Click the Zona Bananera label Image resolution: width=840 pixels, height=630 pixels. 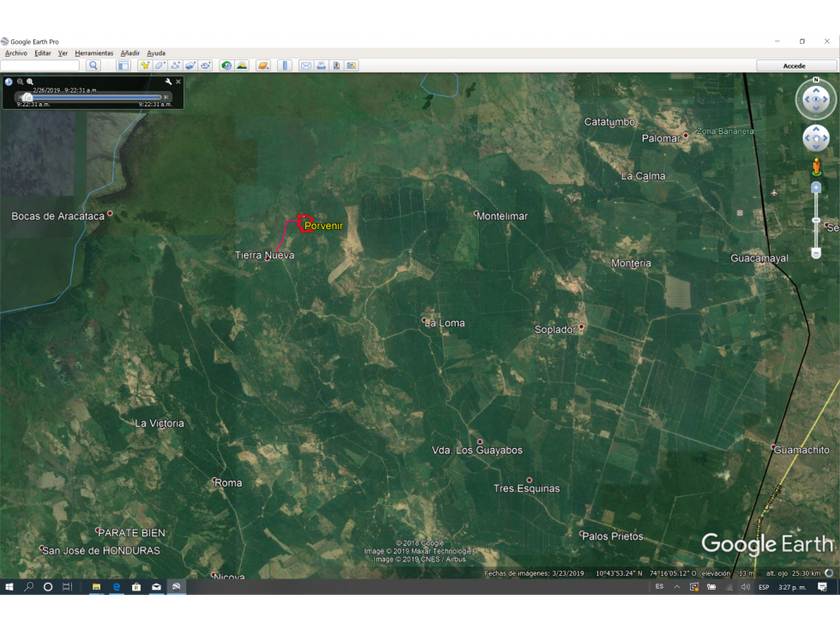click(725, 131)
